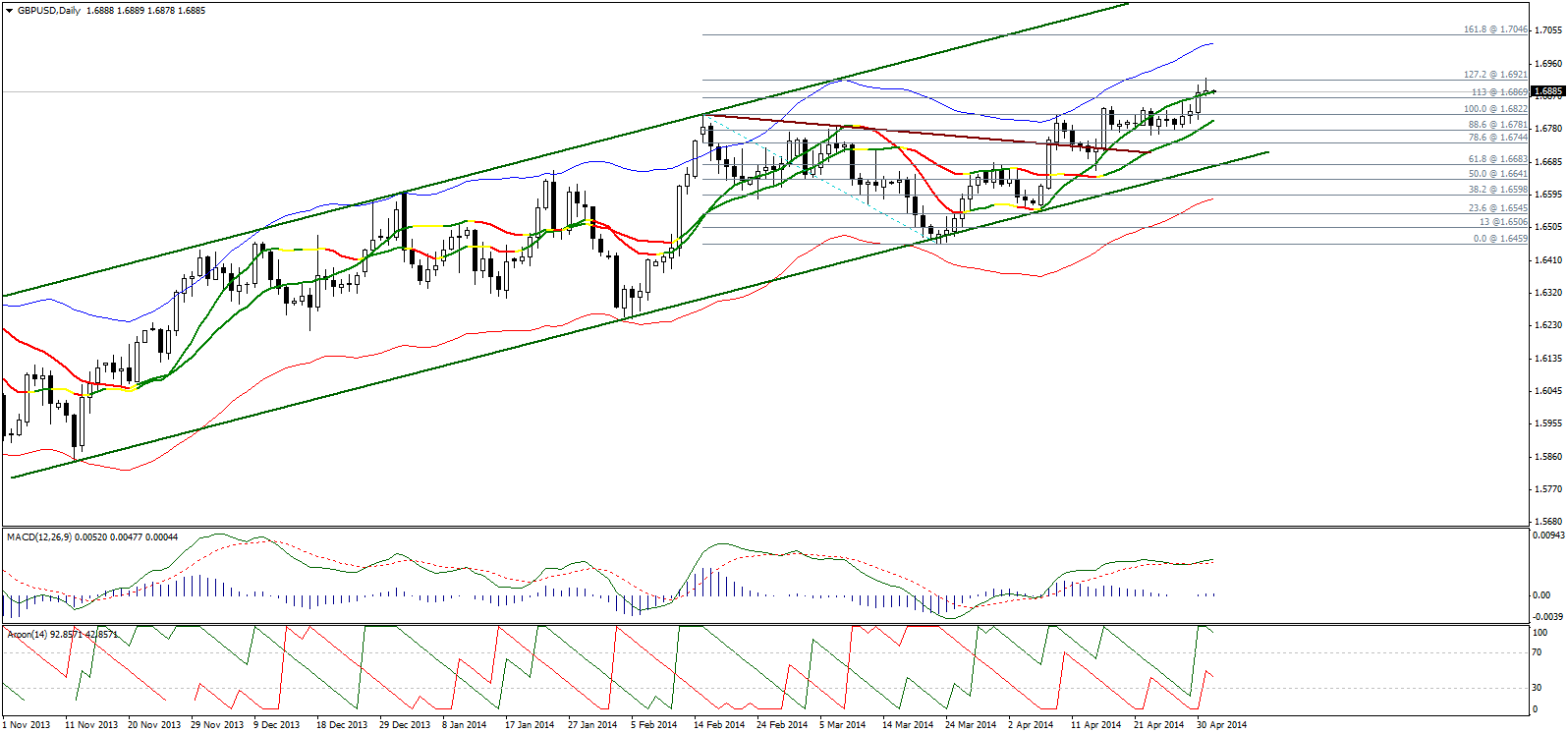
Task: Click Fibonacci label '78.6 @ 1.6744'
Action: tap(1498, 138)
